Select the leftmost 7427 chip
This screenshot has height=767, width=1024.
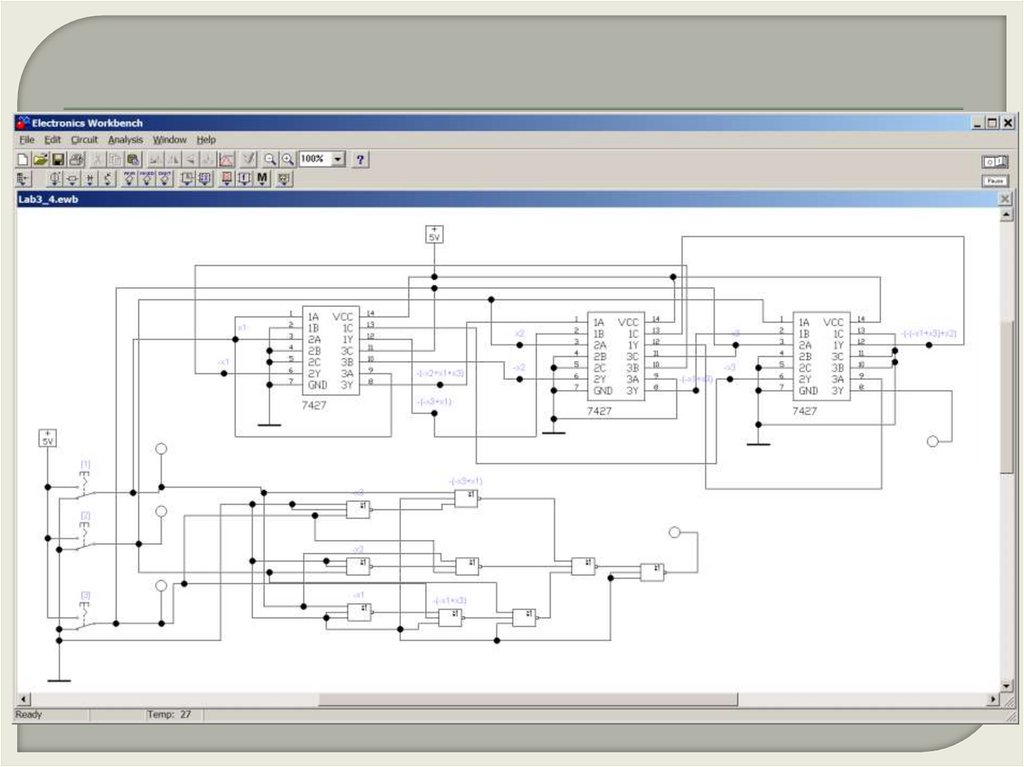tap(329, 351)
